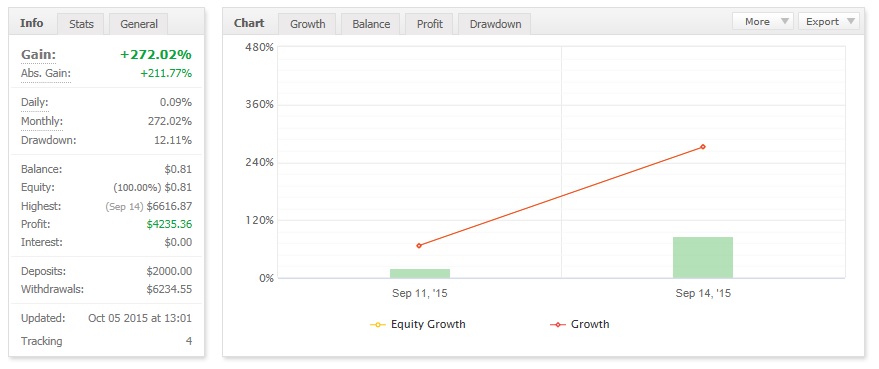Switch to the Stats tab

coord(81,24)
